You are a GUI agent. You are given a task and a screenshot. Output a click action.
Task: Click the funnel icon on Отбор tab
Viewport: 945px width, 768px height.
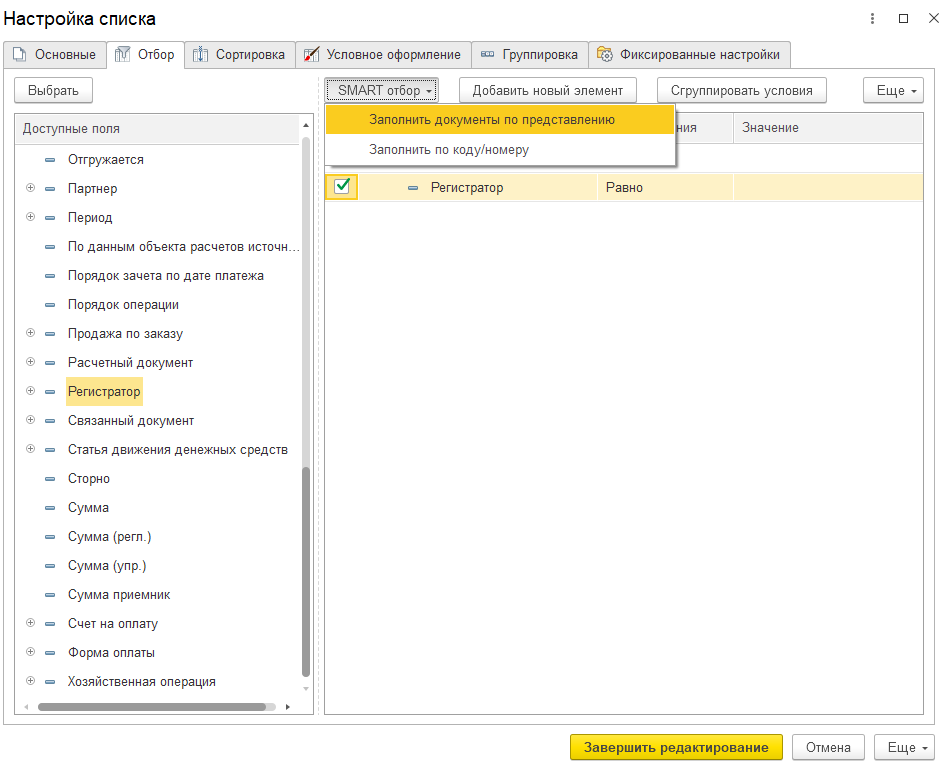pos(122,54)
